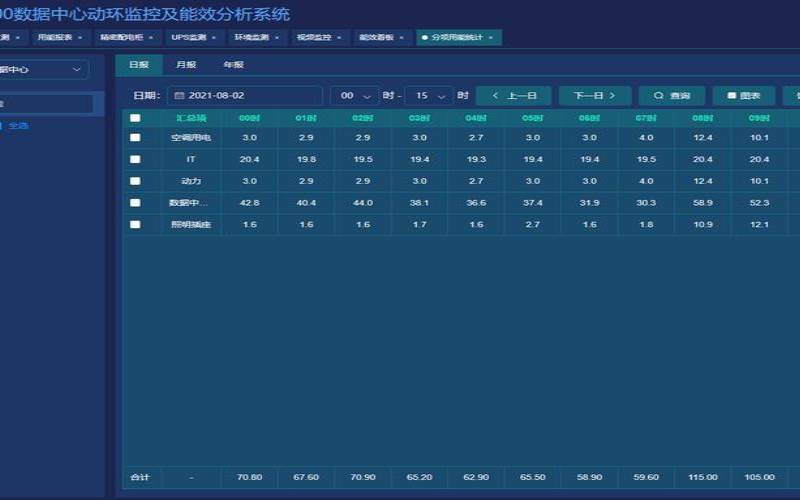This screenshot has width=800, height=500.
Task: Check the 空调用电 row checkbox
Action: pyautogui.click(x=135, y=137)
